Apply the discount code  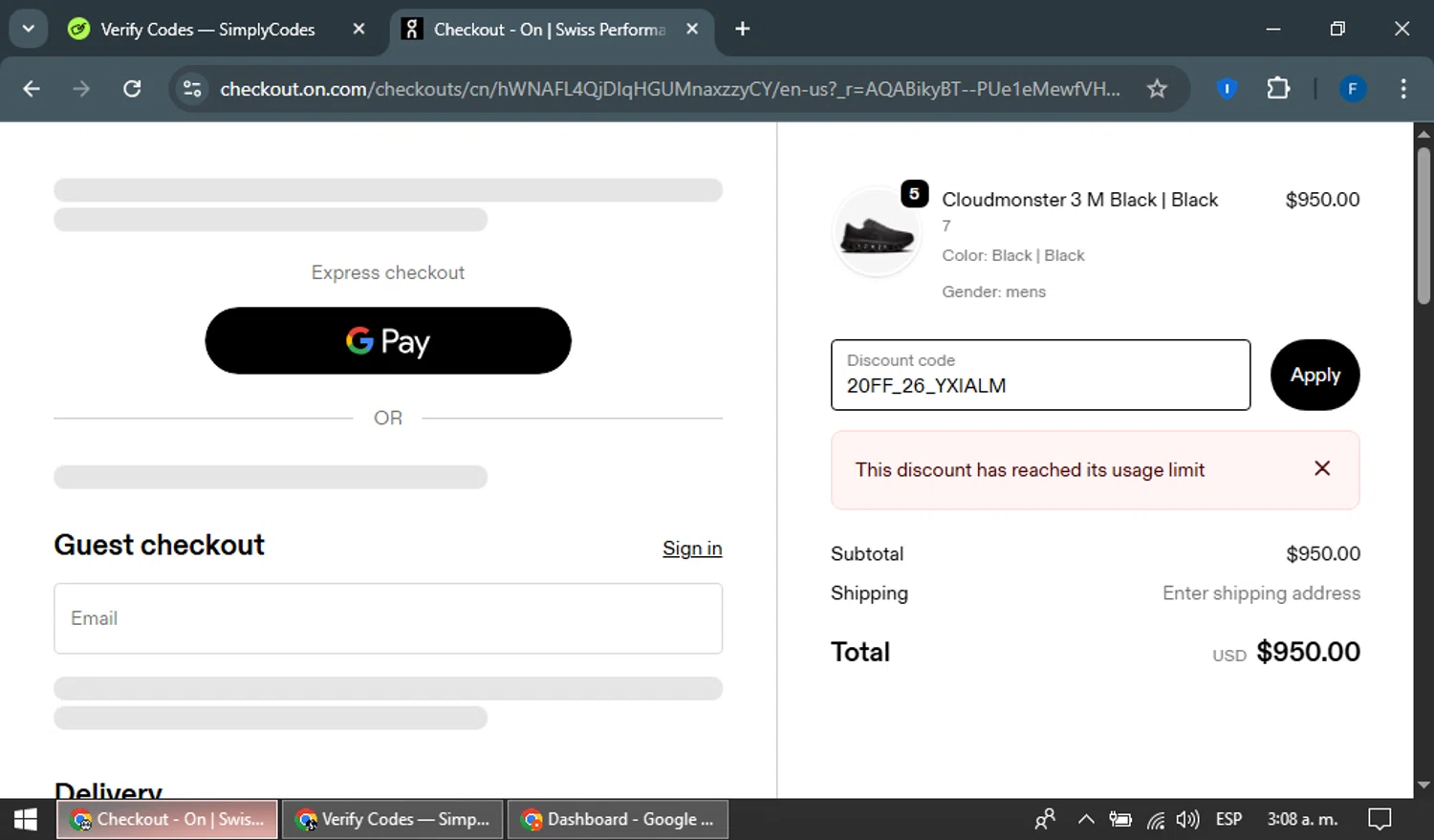(x=1314, y=375)
